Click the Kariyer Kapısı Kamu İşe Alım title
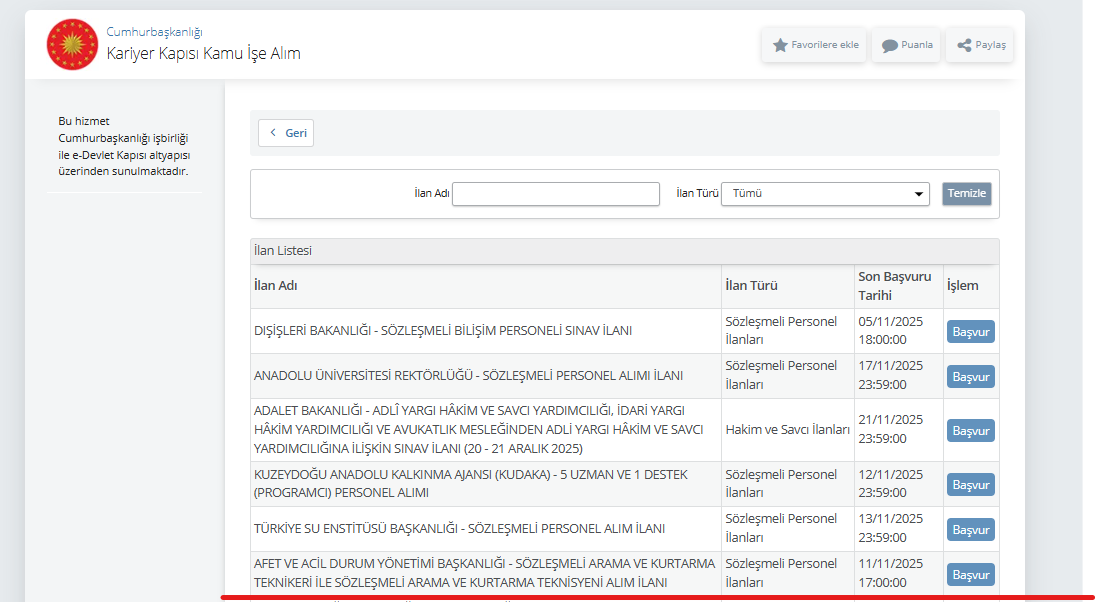This screenshot has height=602, width=1095. click(203, 54)
